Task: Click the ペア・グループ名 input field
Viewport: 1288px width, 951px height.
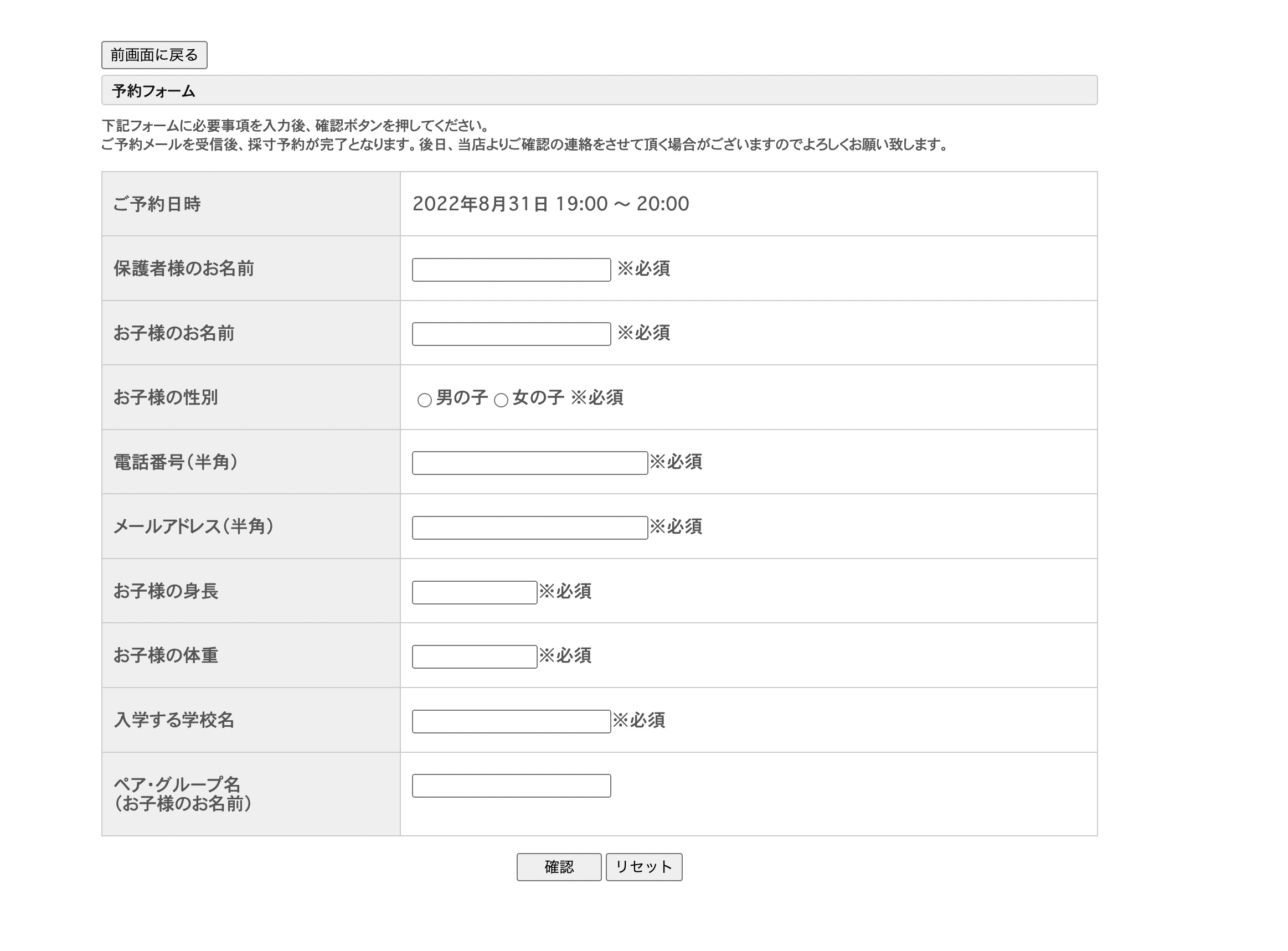Action: click(511, 786)
